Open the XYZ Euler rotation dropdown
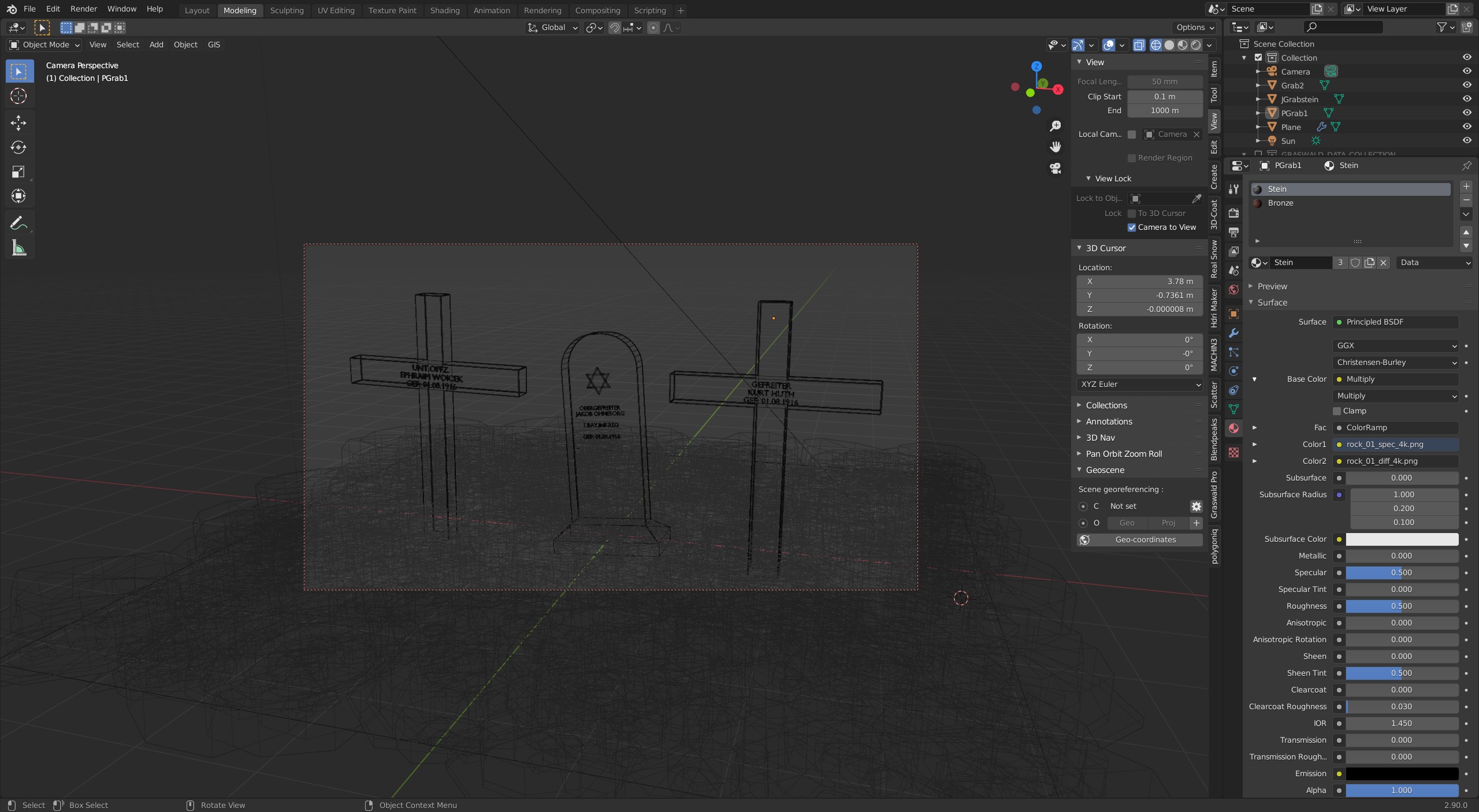Screen dimensions: 1479x812 pos(1139,385)
